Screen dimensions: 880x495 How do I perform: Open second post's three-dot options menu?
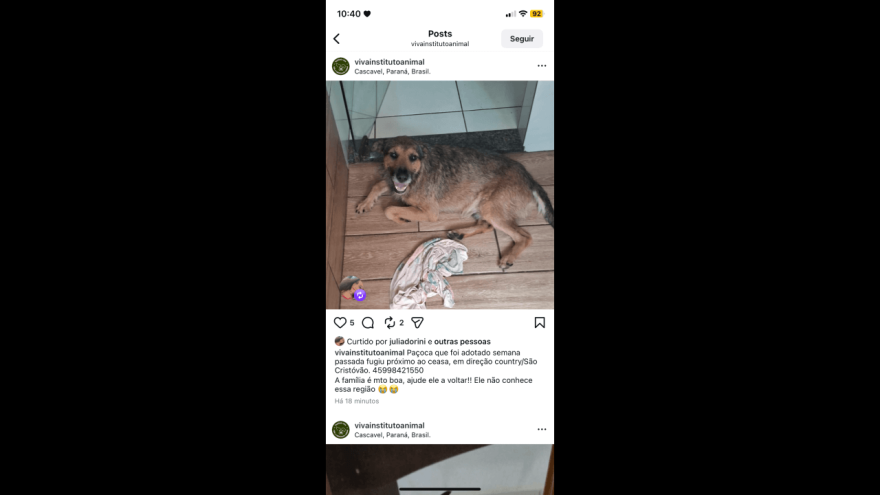pyautogui.click(x=542, y=429)
